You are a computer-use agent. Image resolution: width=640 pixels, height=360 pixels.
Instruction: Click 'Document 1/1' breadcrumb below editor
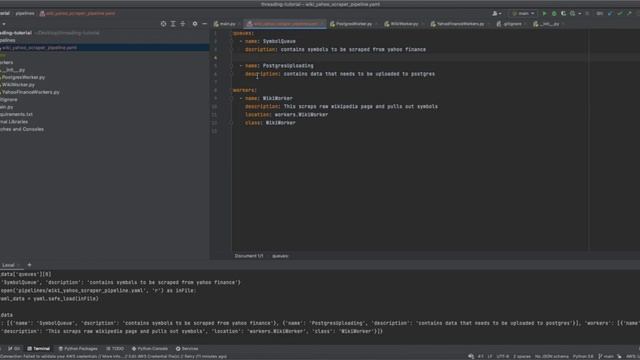coord(249,256)
